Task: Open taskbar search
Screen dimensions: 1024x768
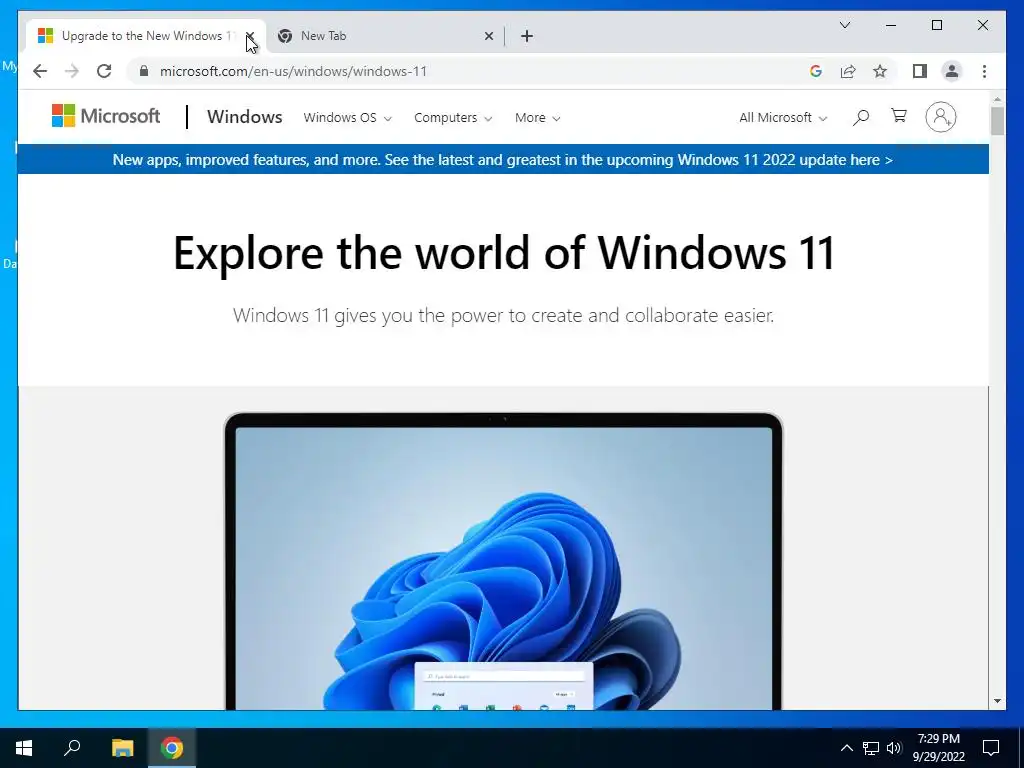Action: pyautogui.click(x=72, y=747)
